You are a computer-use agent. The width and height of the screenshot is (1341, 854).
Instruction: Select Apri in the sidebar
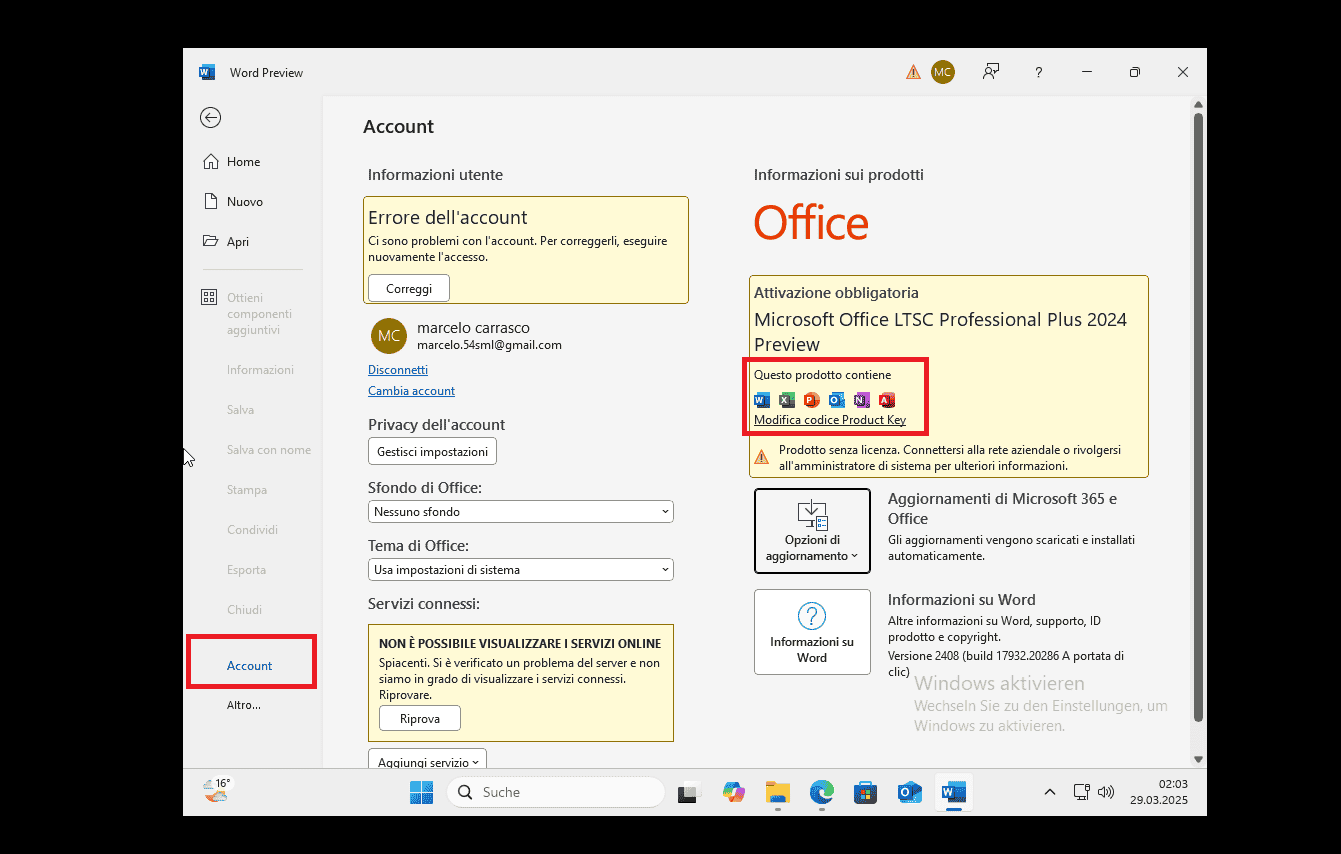[x=237, y=242]
